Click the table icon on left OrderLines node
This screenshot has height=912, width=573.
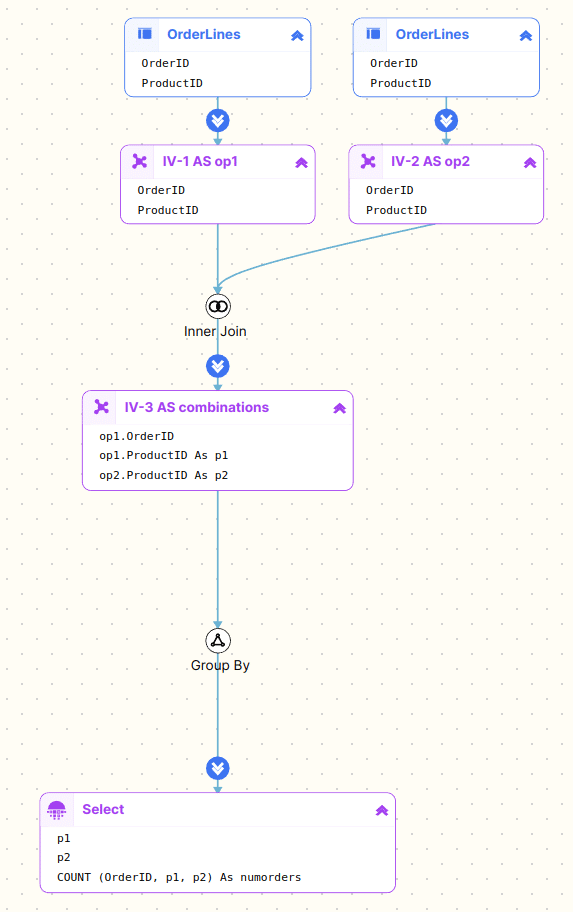[144, 34]
